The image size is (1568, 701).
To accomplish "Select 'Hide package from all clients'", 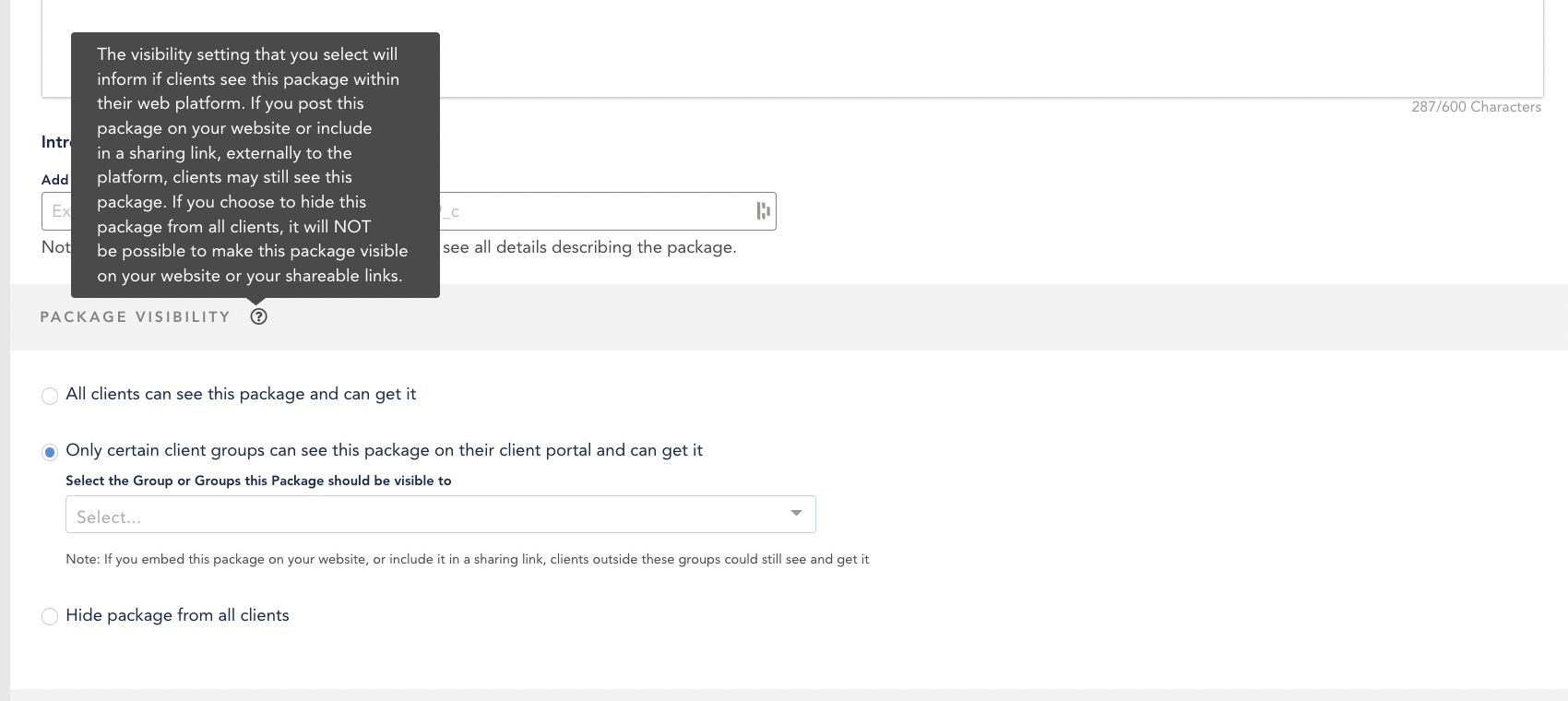I will [50, 616].
